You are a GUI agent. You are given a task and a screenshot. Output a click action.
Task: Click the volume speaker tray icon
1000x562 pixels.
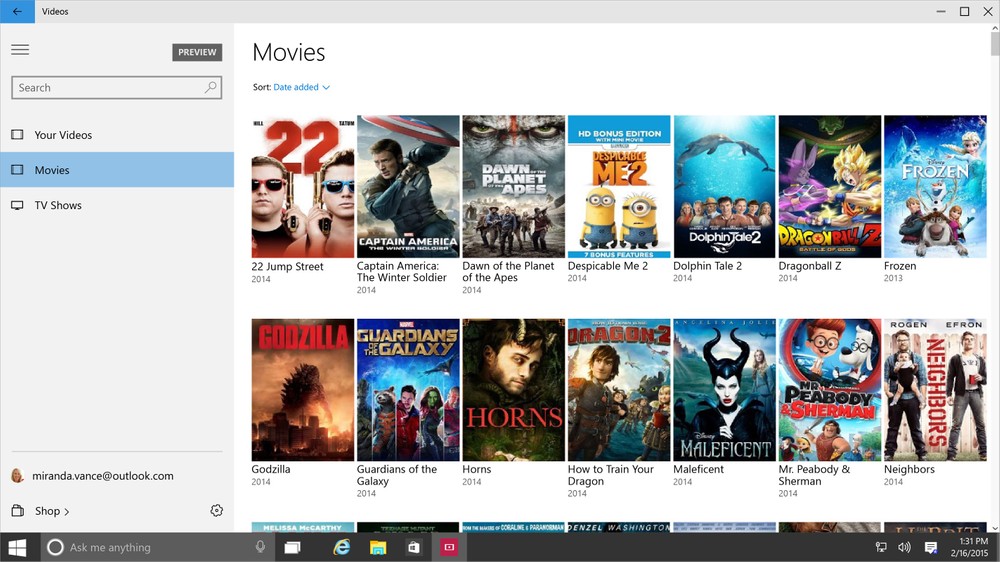pyautogui.click(x=904, y=547)
